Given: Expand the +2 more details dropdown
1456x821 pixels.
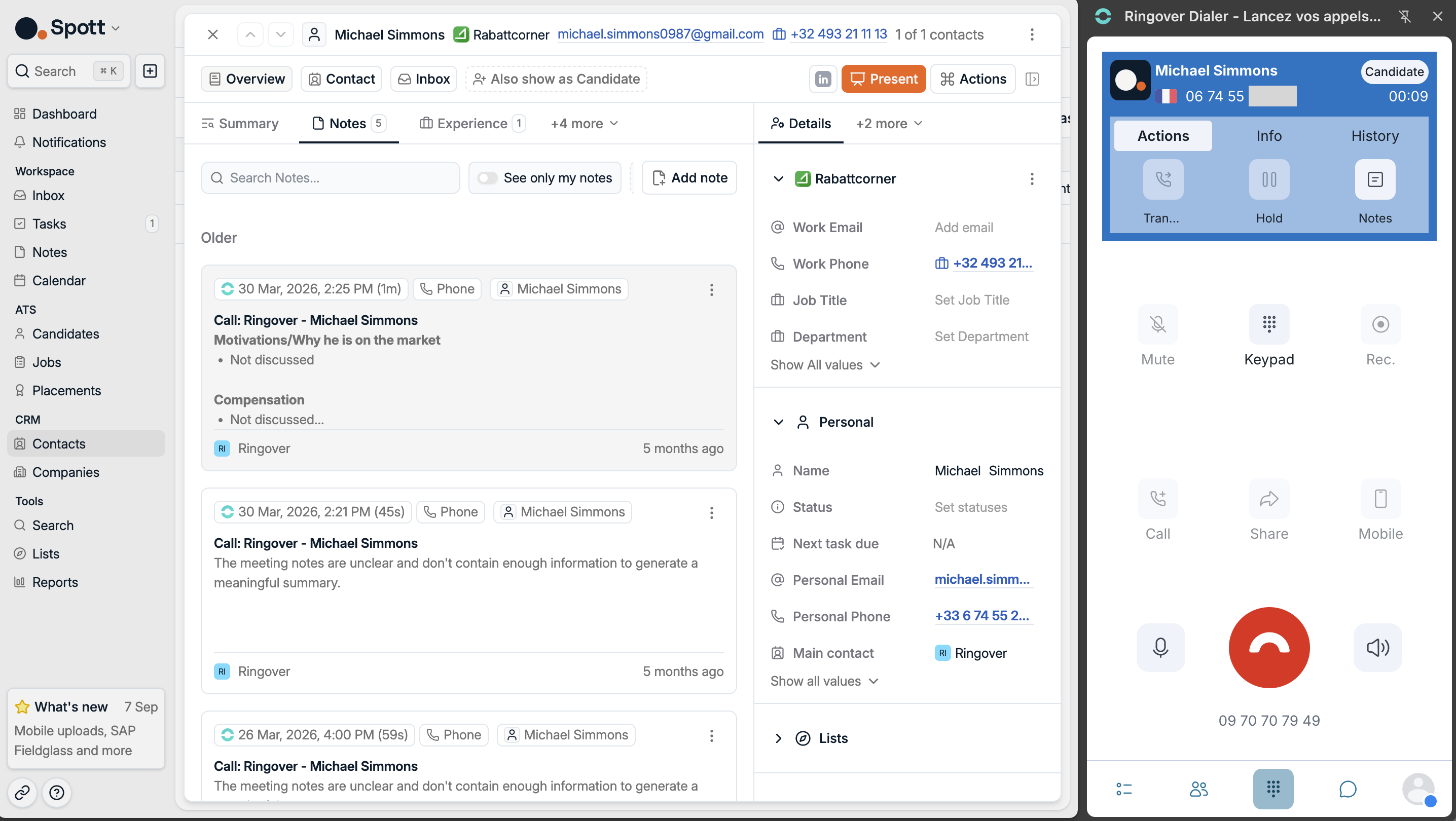Looking at the screenshot, I should pos(889,124).
